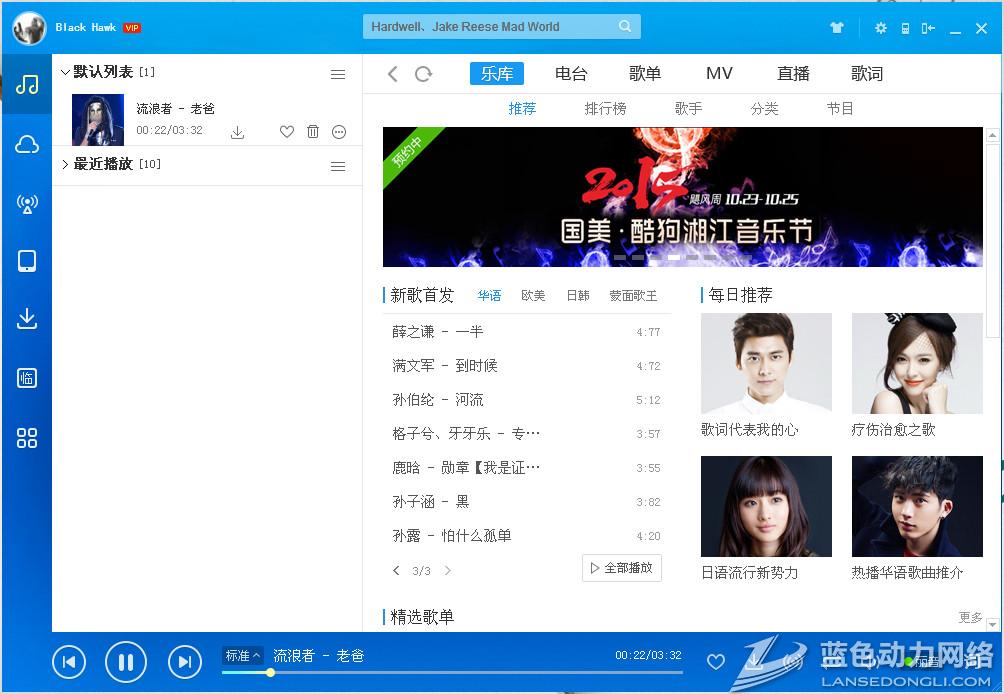The width and height of the screenshot is (1004, 694).
Task: Open the cloud music sidebar icon
Action: coord(27,145)
